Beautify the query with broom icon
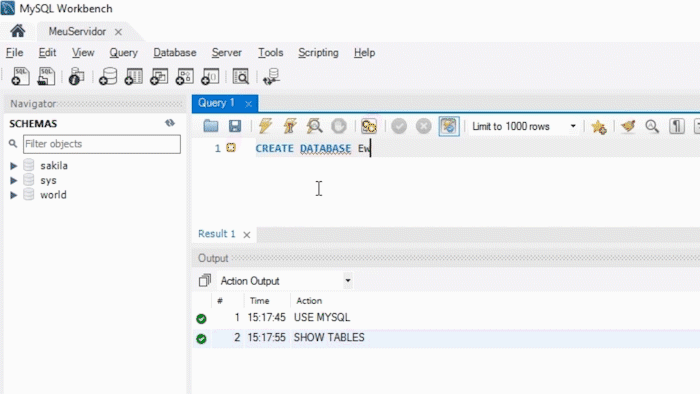Screen dimensions: 700x394 pyautogui.click(x=628, y=126)
